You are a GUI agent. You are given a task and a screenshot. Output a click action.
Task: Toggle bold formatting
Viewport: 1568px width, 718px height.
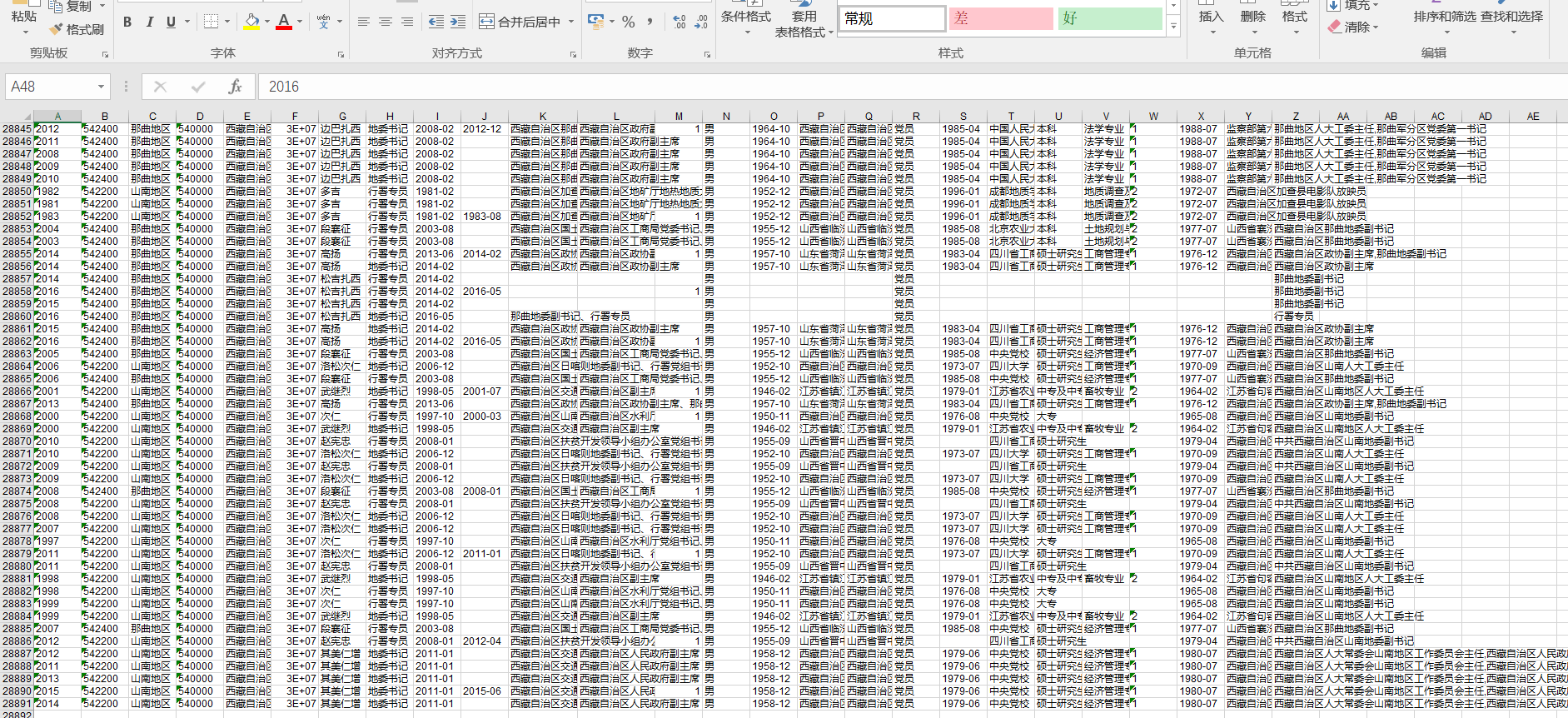pyautogui.click(x=127, y=22)
